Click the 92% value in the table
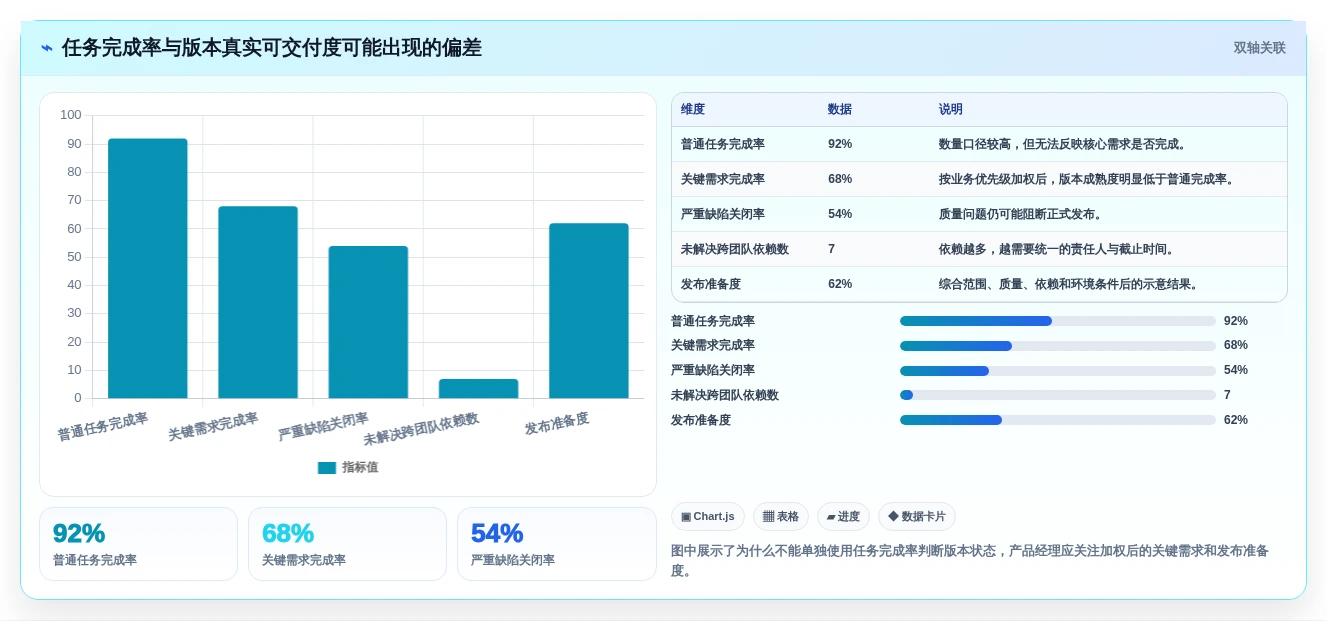 [x=840, y=144]
